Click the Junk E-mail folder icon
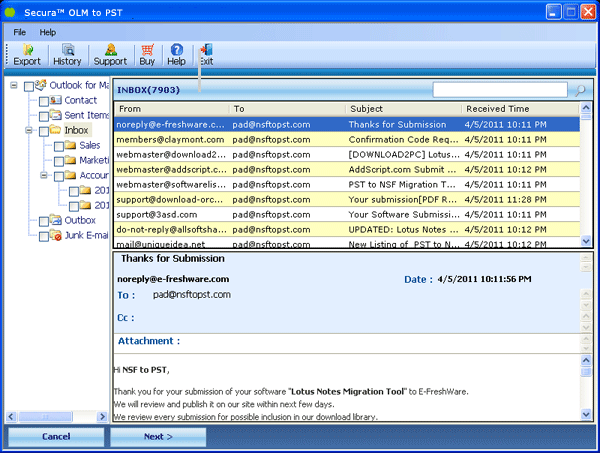The image size is (600, 453). click(x=56, y=235)
